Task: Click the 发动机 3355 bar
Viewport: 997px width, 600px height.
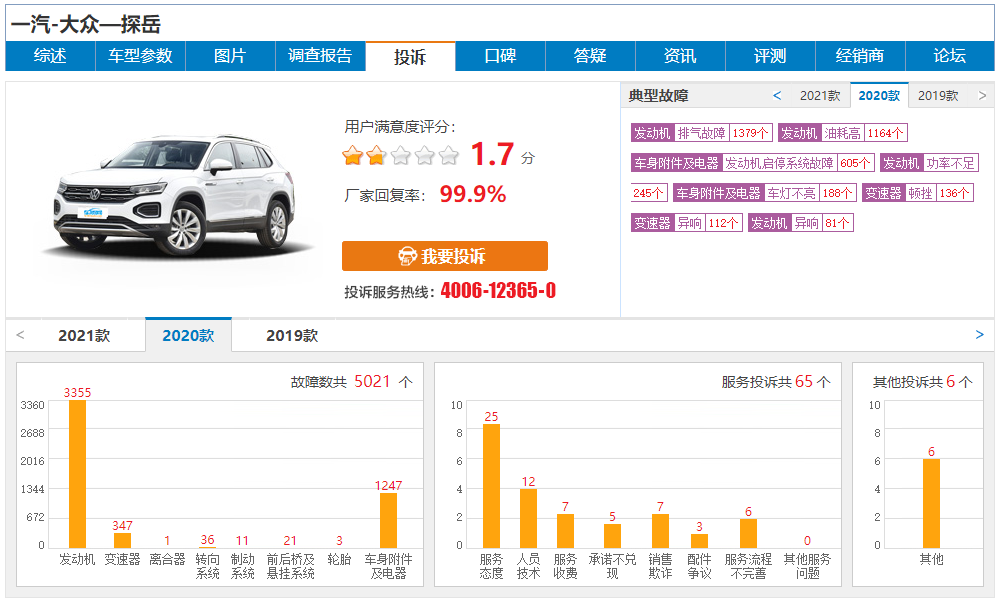Action: 77,474
